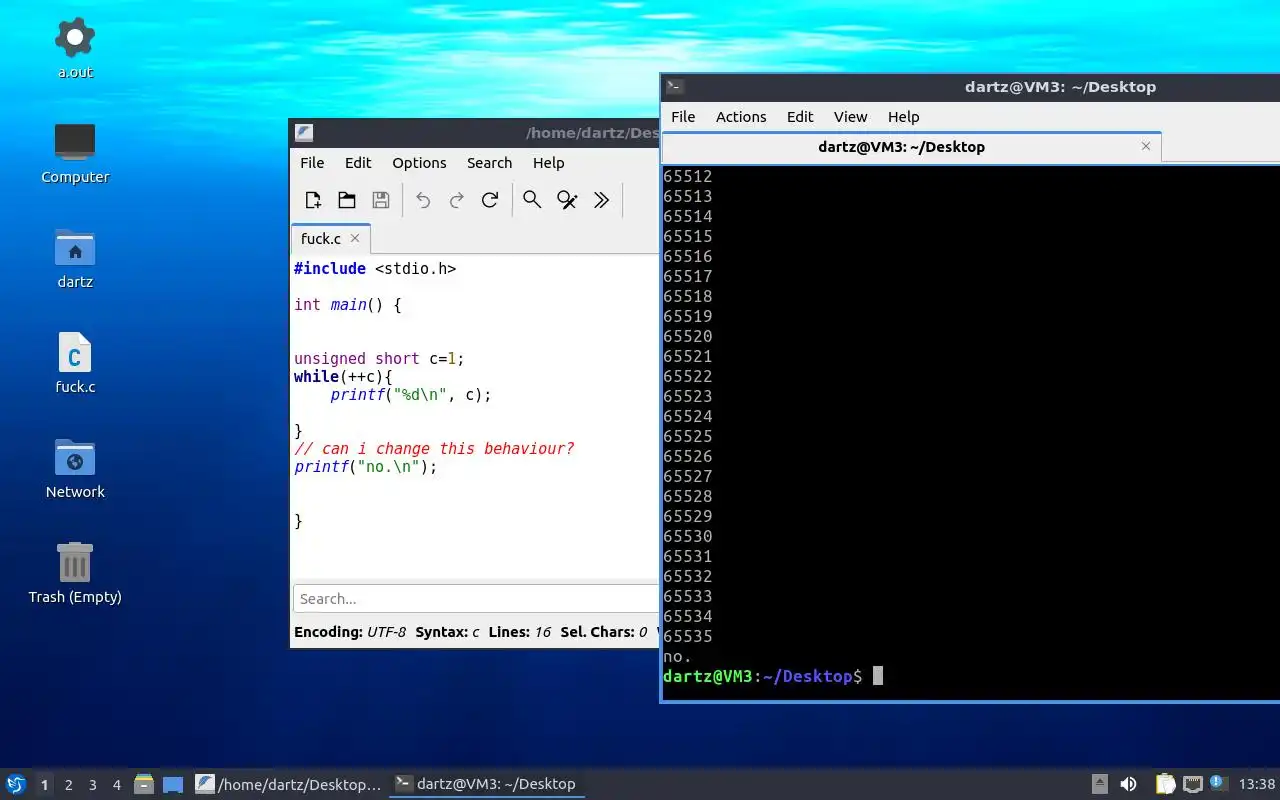
Task: Click the blue notification tray icon
Action: pos(1218,783)
